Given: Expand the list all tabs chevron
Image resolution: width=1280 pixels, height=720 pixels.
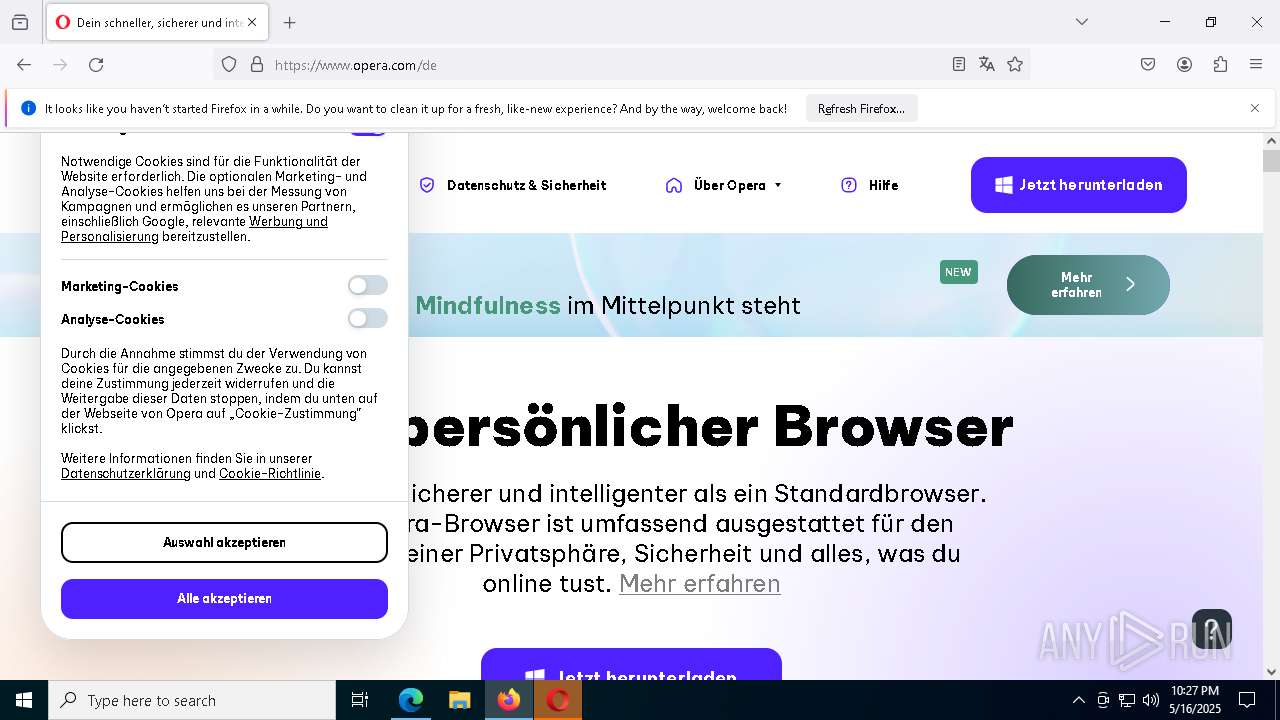Looking at the screenshot, I should pos(1082,22).
